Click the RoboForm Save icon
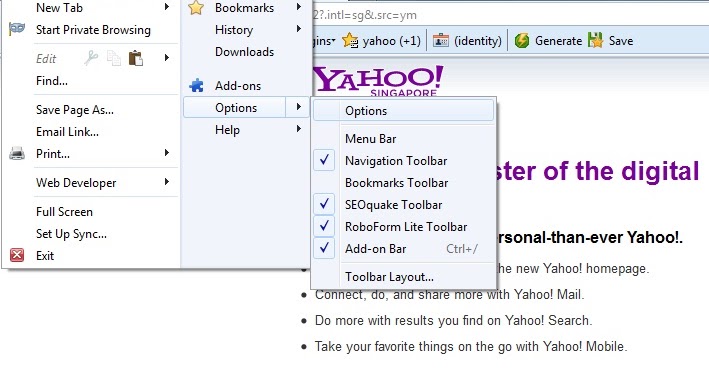 pyautogui.click(x=596, y=40)
